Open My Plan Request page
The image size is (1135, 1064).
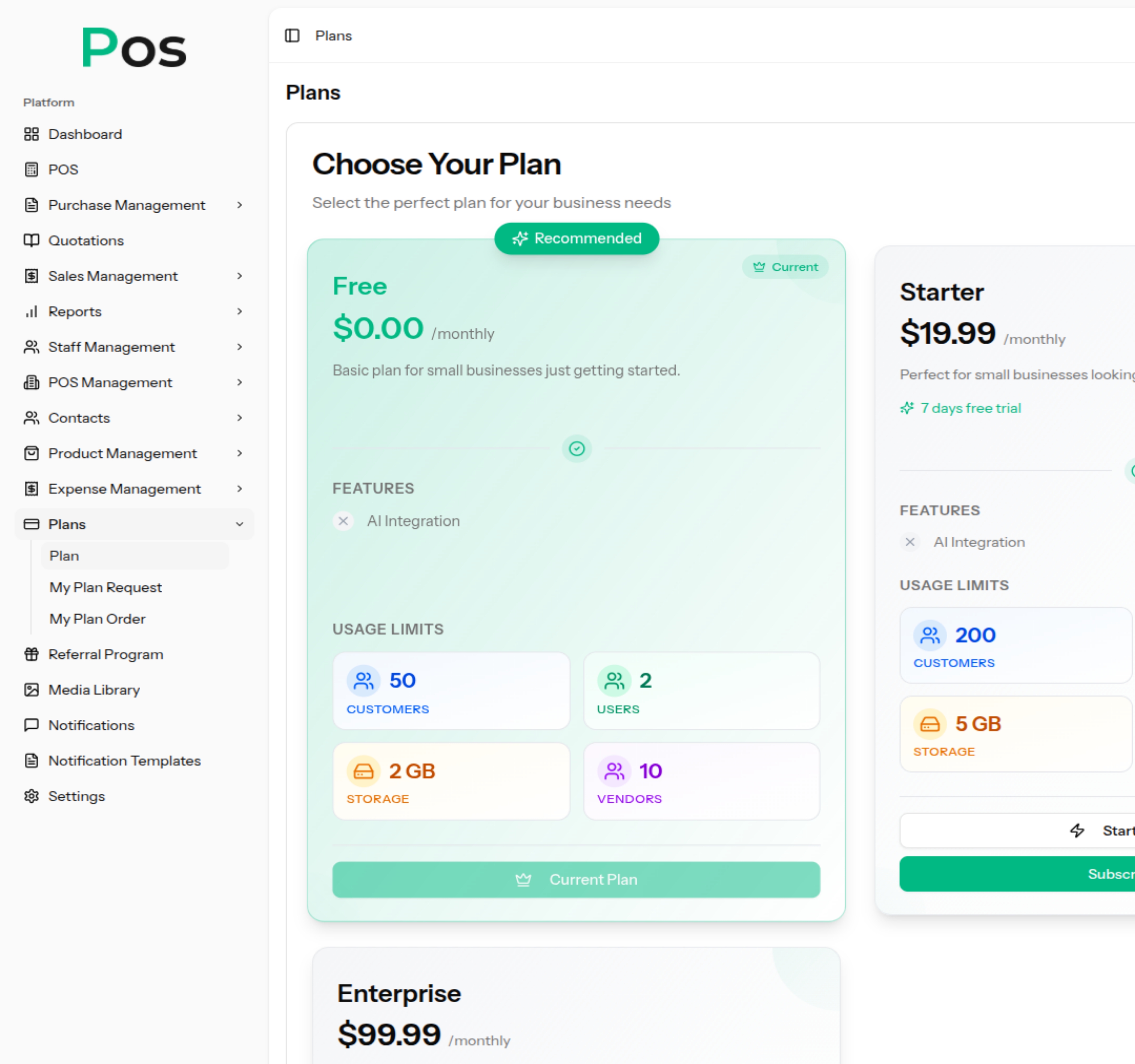click(x=106, y=587)
